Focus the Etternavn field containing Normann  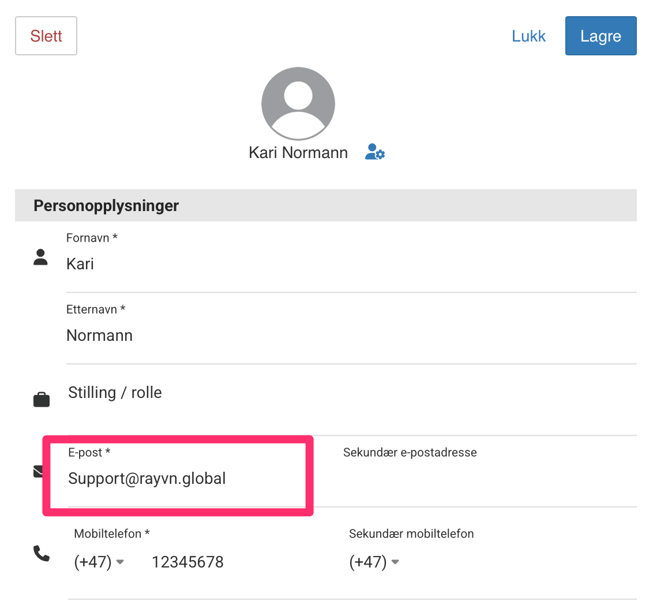(350, 336)
